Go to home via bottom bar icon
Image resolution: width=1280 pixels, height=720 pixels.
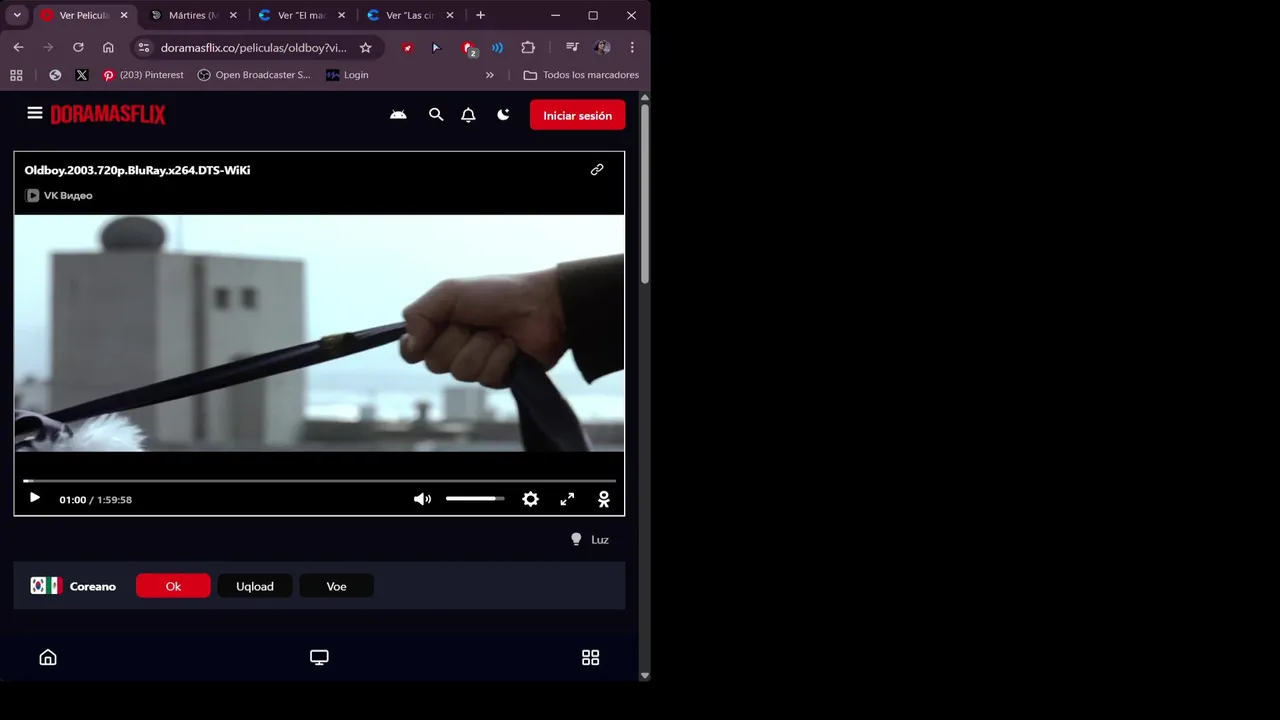[48, 657]
